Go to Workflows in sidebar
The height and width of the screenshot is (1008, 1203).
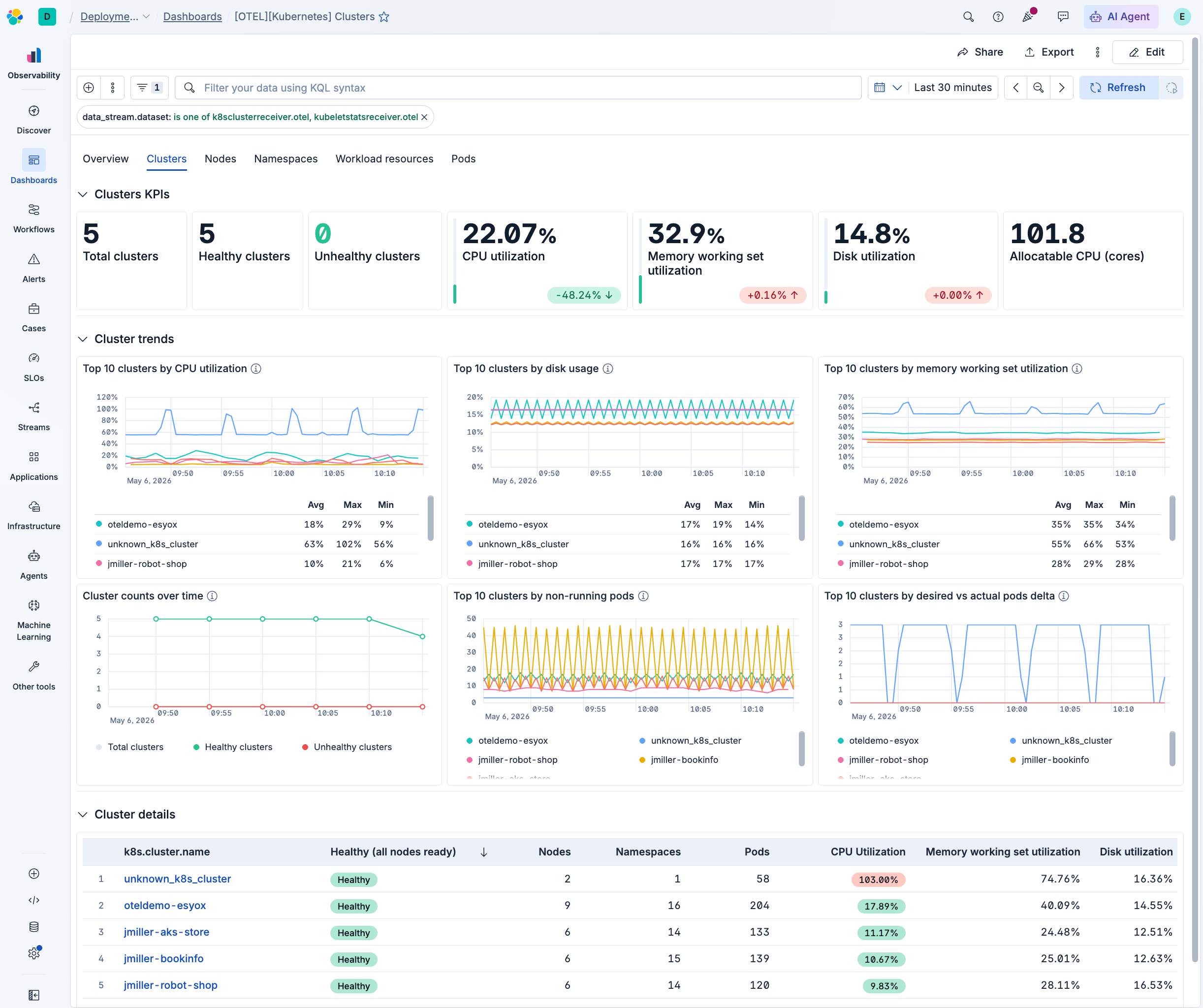(34, 218)
